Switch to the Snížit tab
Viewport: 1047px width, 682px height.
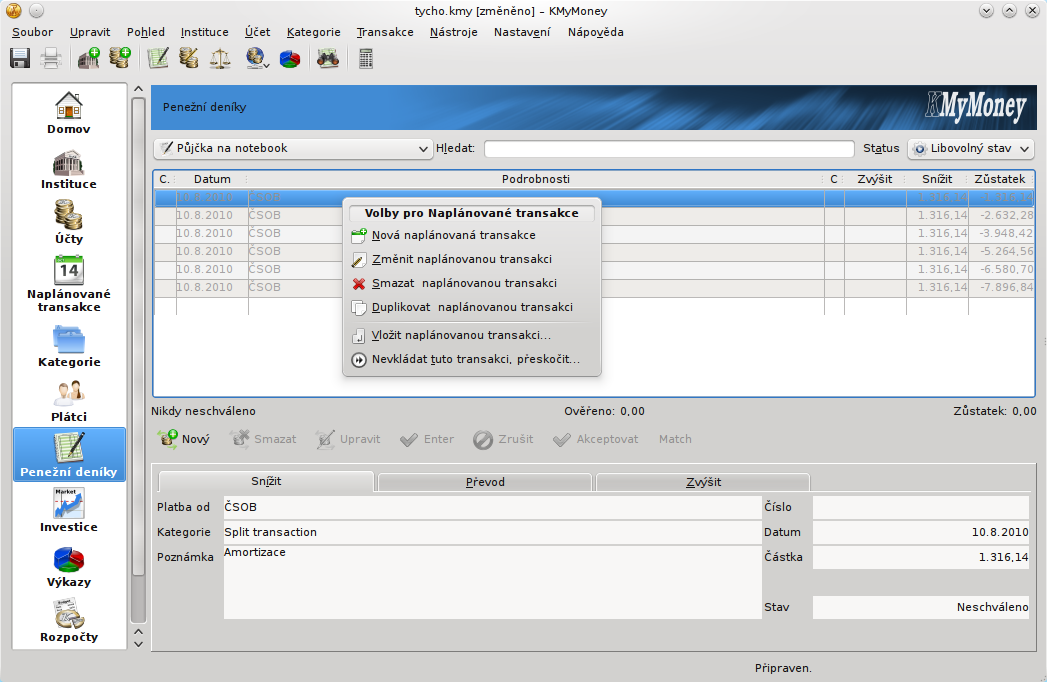[x=266, y=481]
